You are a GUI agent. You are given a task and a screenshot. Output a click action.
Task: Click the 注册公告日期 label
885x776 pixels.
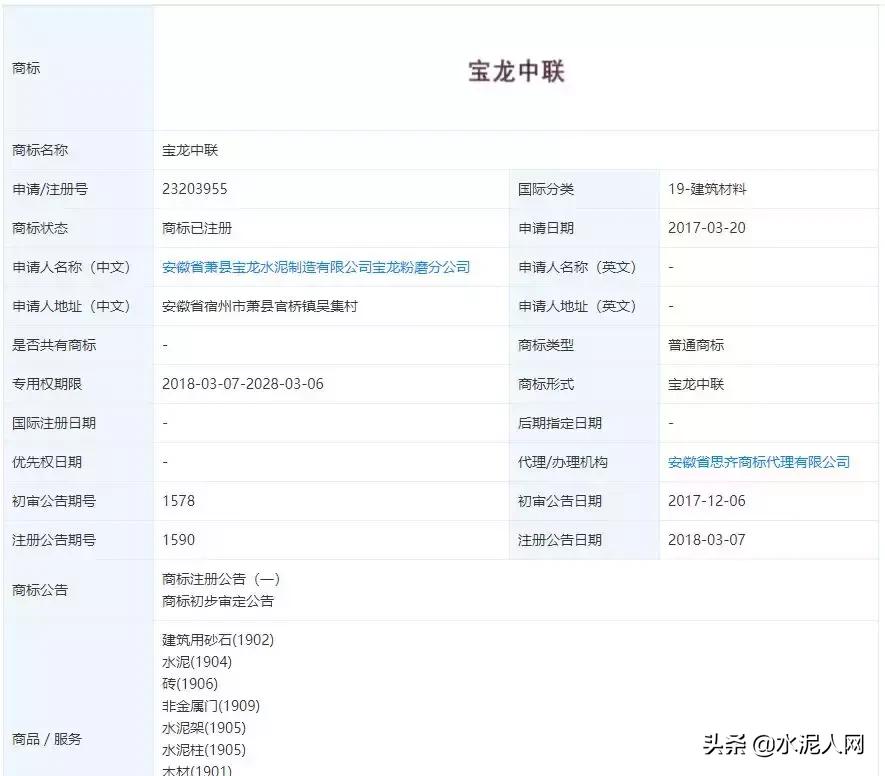point(560,540)
